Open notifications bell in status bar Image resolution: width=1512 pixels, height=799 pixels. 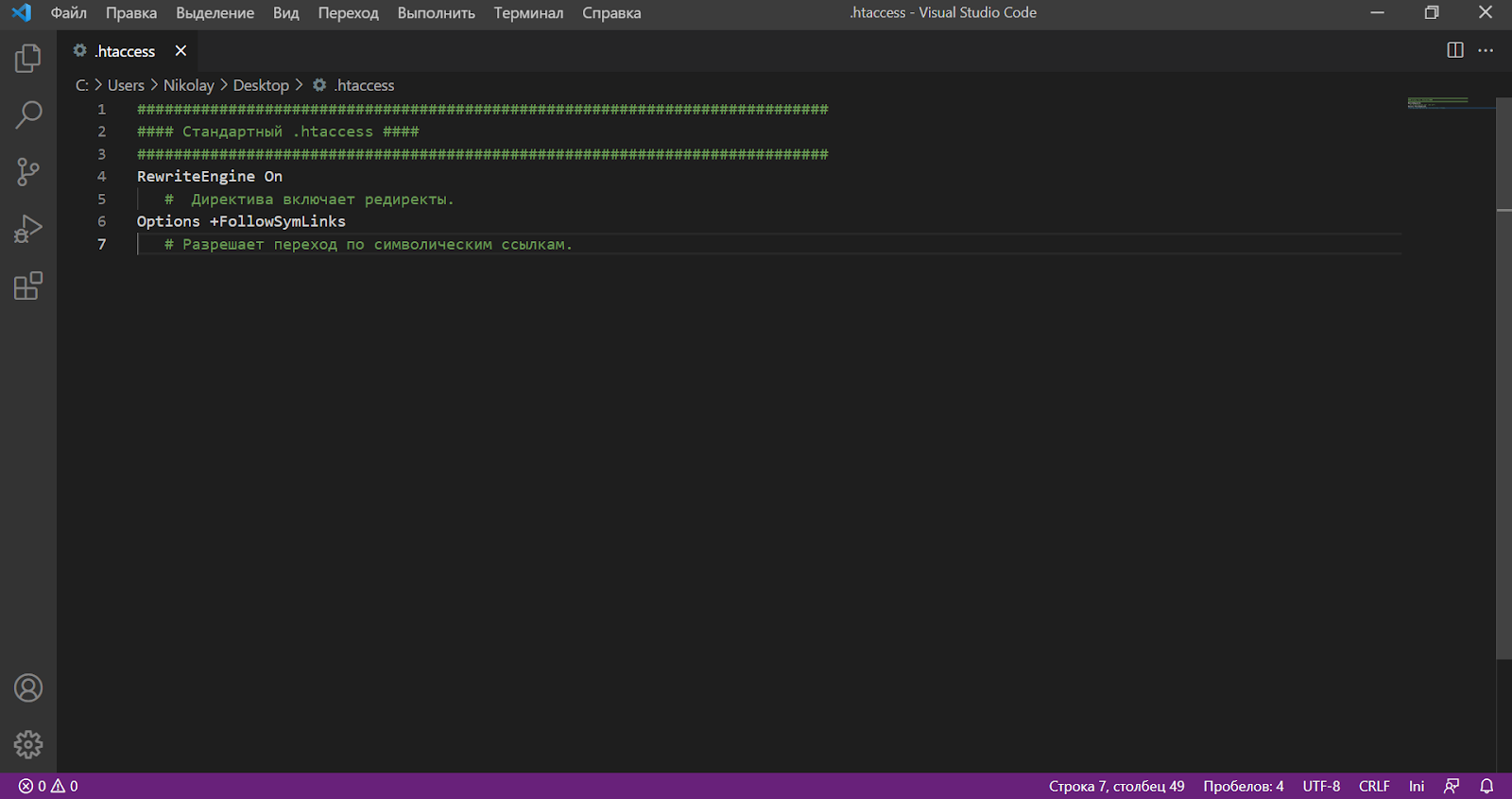pos(1486,786)
